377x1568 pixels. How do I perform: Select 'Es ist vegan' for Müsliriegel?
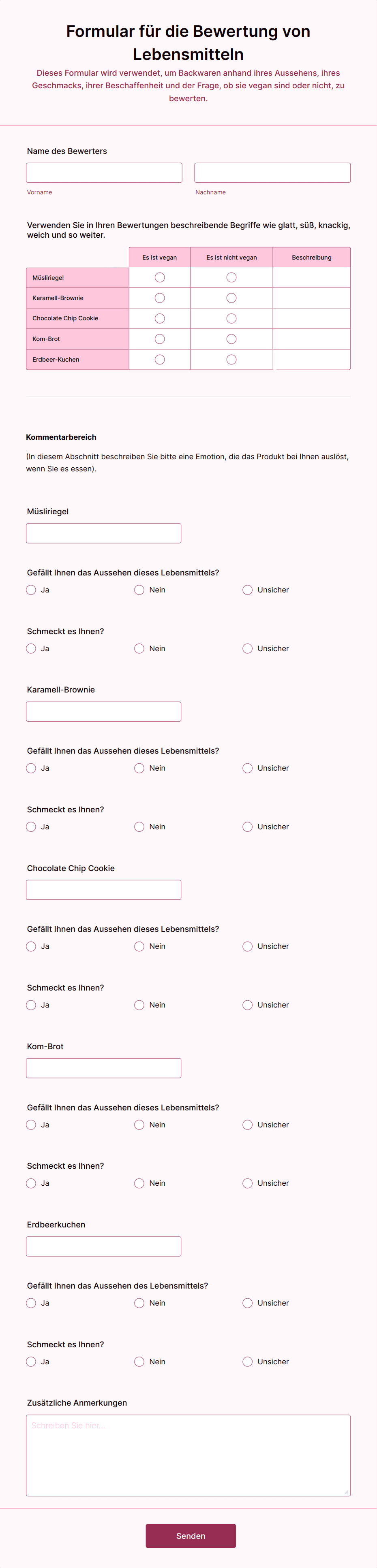click(x=160, y=277)
